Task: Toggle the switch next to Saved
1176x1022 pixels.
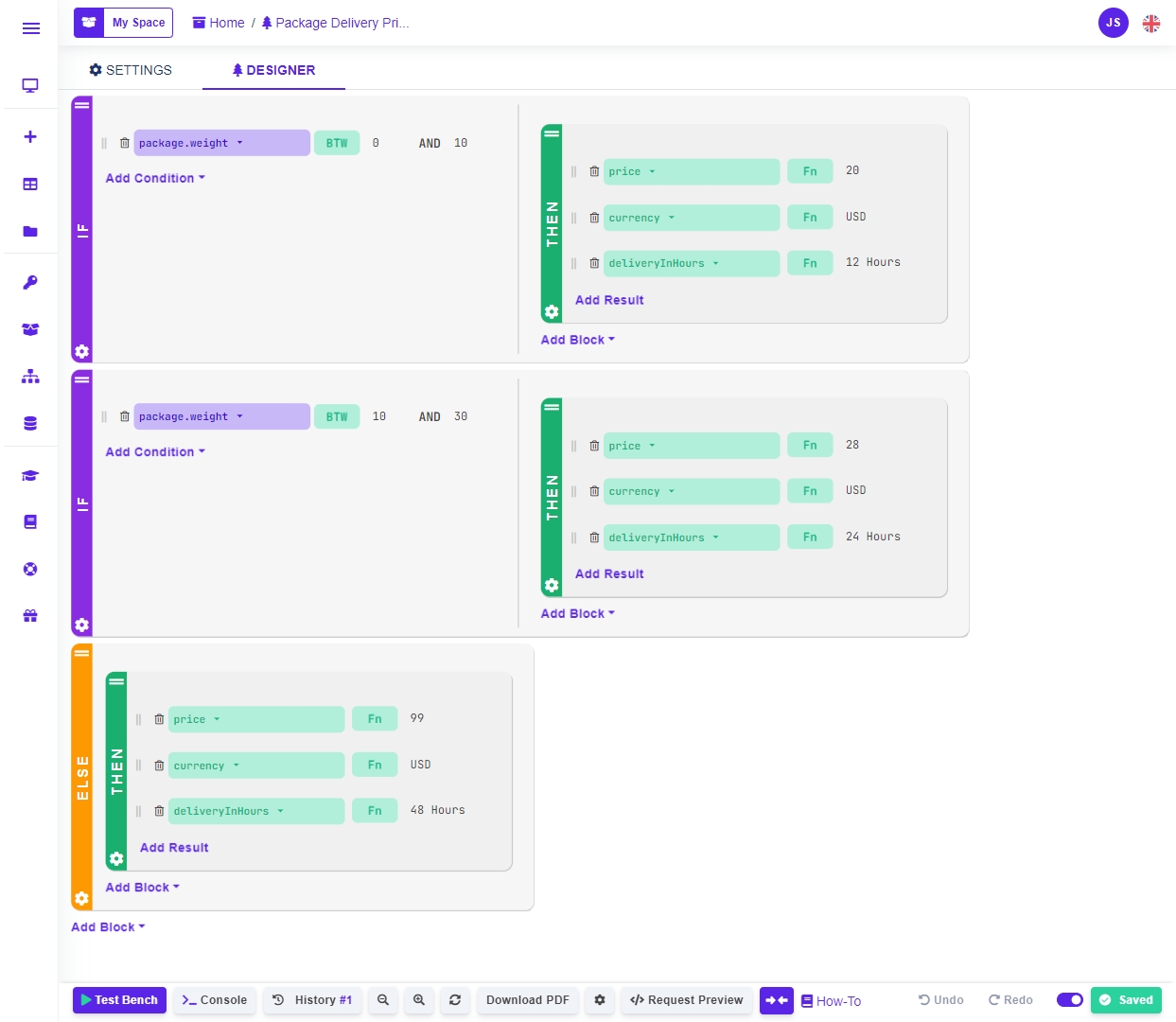Action: (1069, 1000)
